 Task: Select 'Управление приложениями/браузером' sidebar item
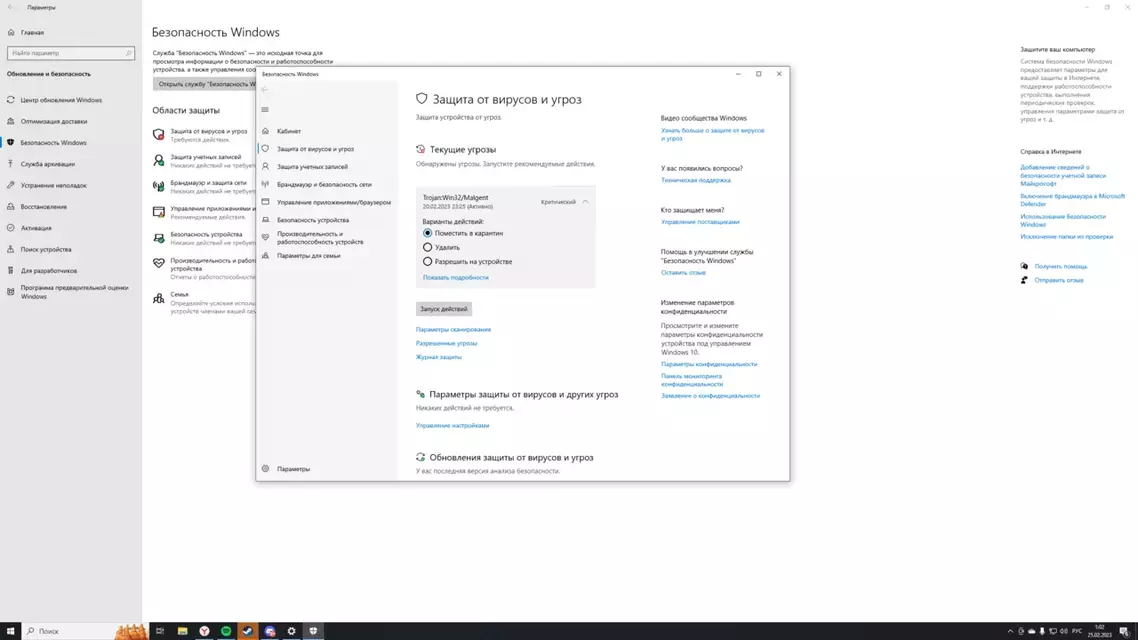(333, 202)
